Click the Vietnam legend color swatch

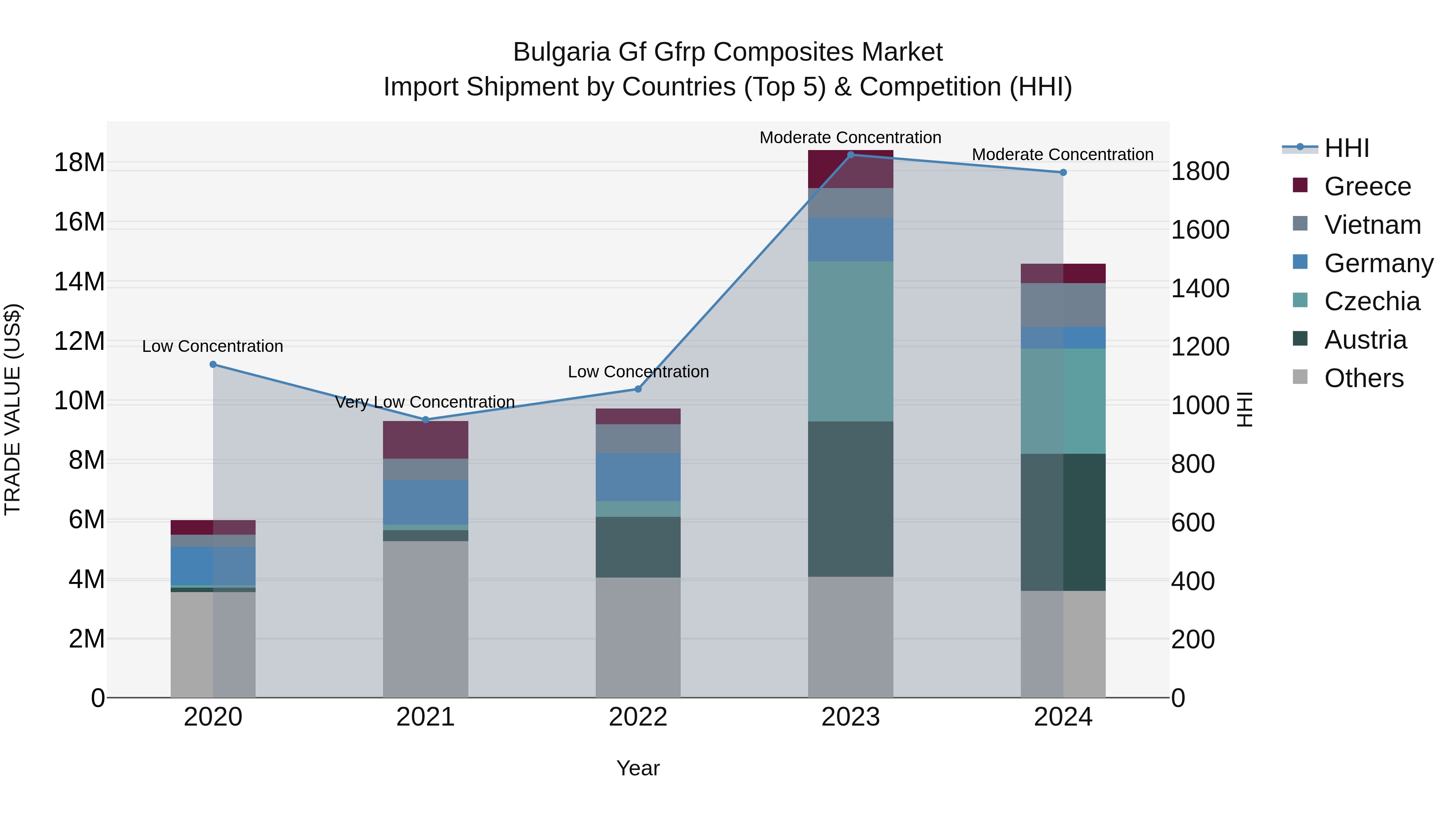(x=1300, y=224)
